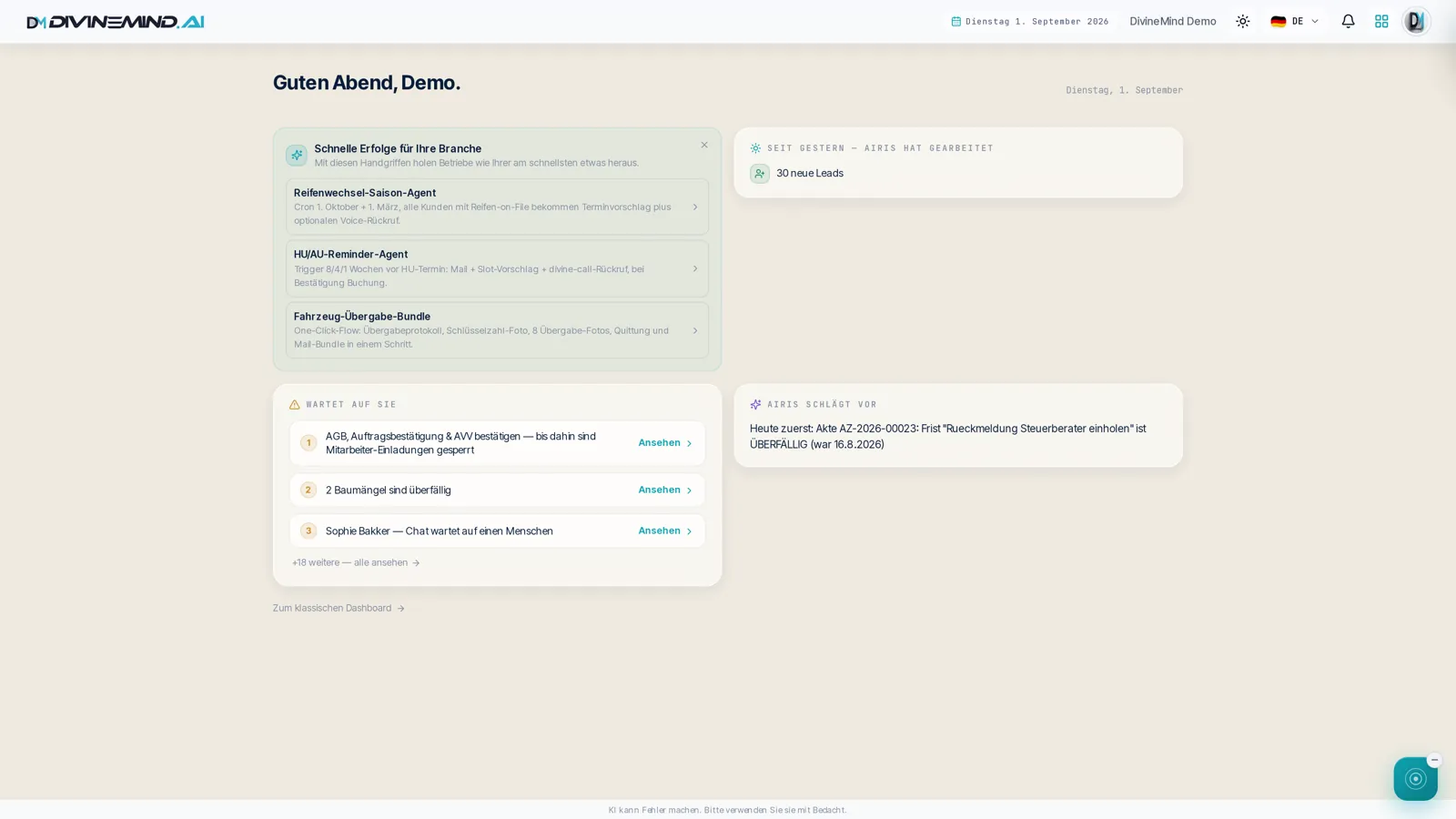Expand the HU/AU-Reminder-Agent chevron
This screenshot has width=1456, height=819.
[x=694, y=268]
